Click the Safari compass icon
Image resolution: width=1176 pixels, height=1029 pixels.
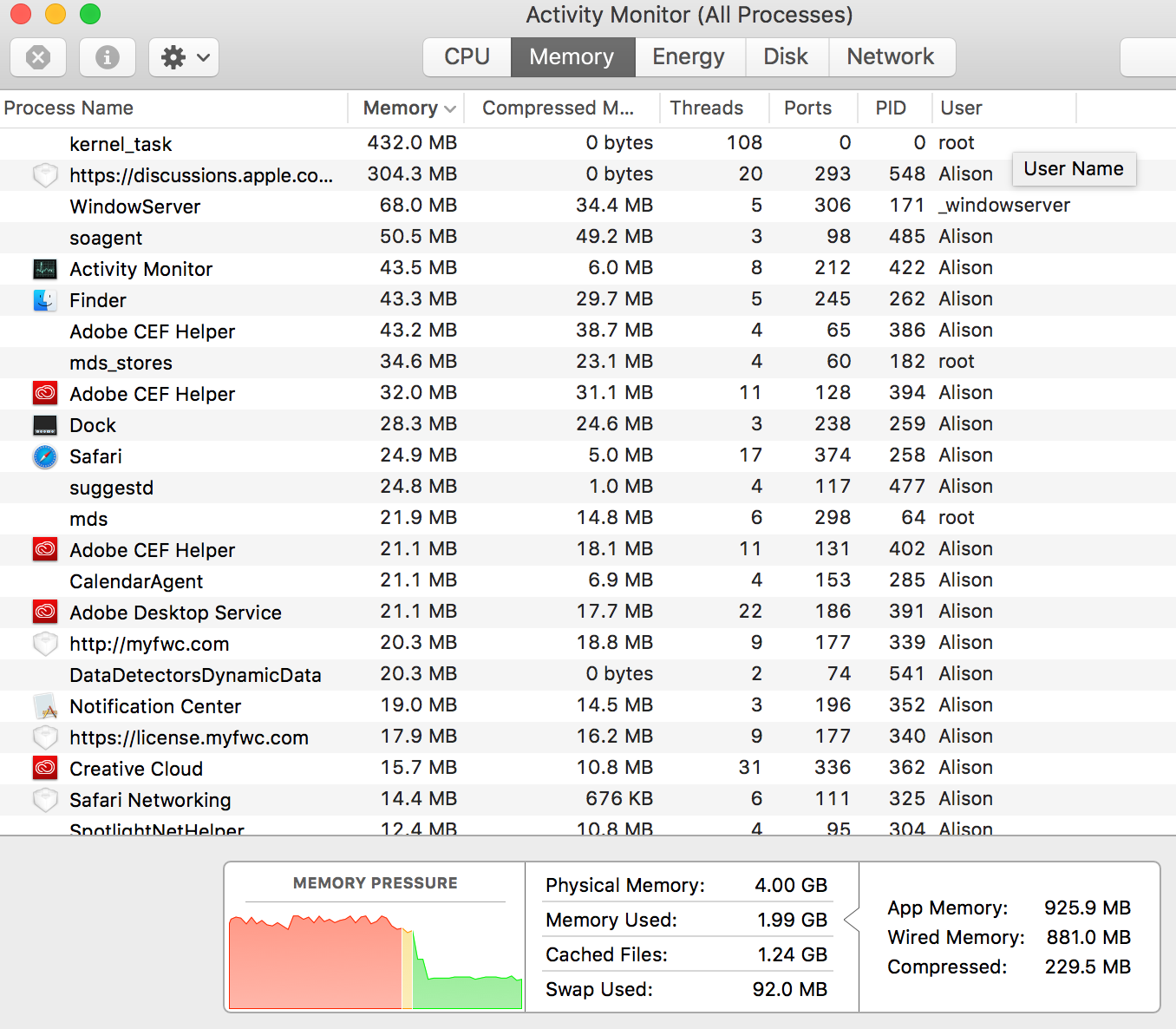coord(45,456)
